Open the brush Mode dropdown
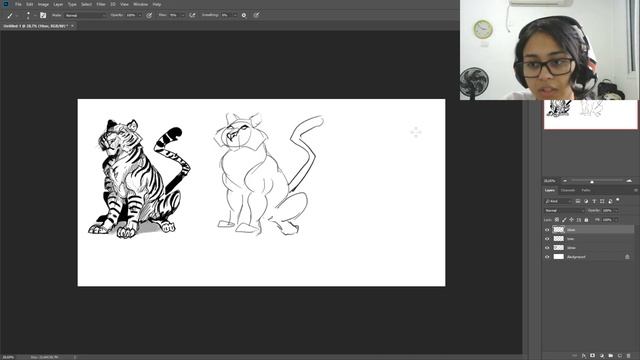Image resolution: width=640 pixels, height=360 pixels. click(x=85, y=16)
